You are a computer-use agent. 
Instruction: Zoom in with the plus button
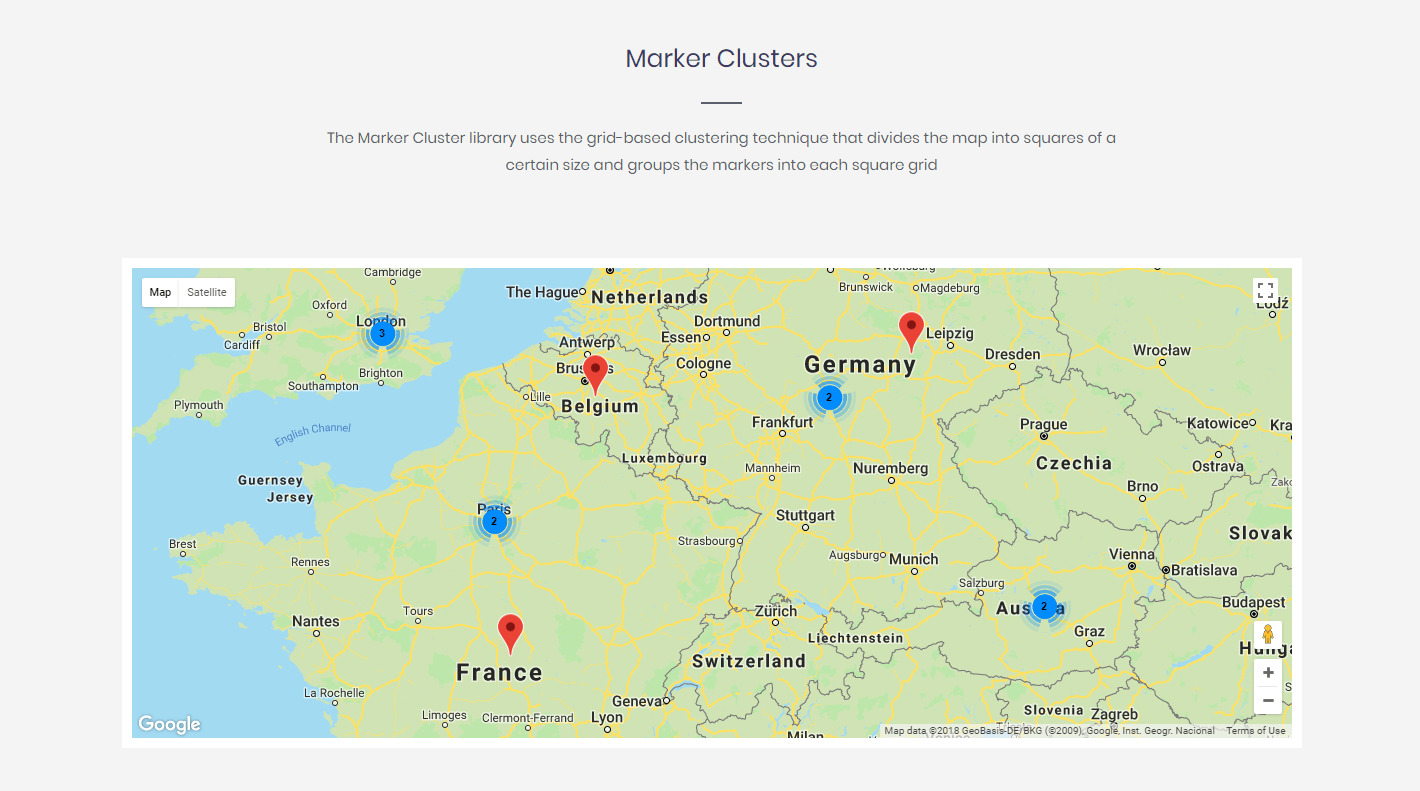(1268, 673)
